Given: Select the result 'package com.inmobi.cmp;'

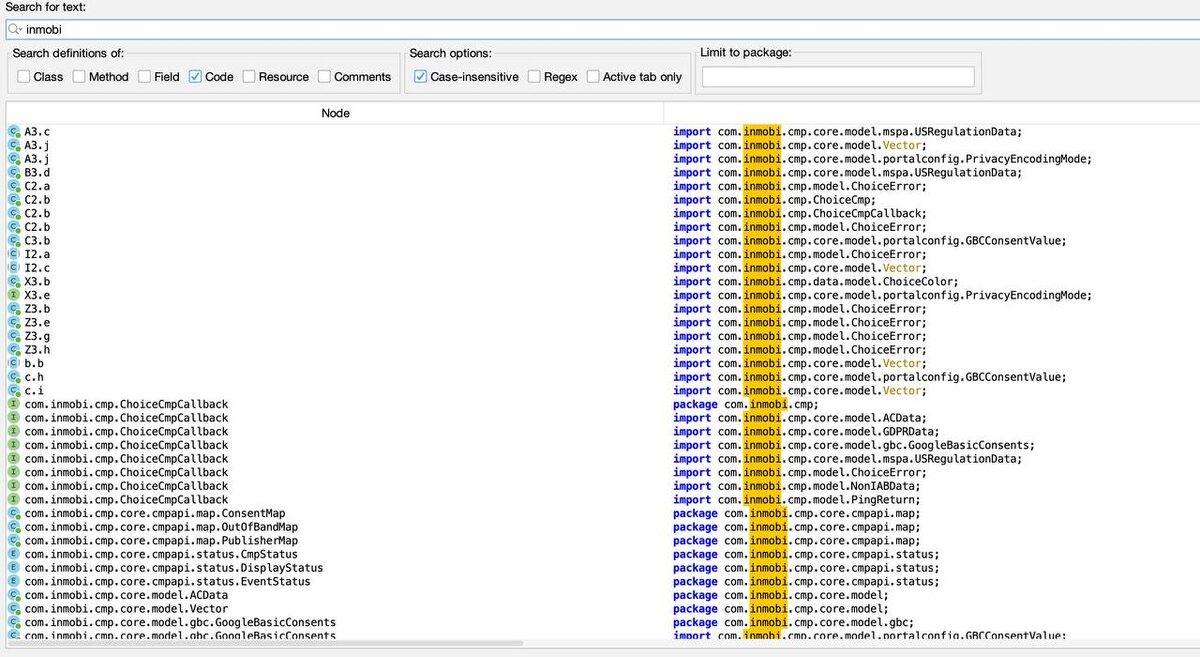Looking at the screenshot, I should (746, 404).
